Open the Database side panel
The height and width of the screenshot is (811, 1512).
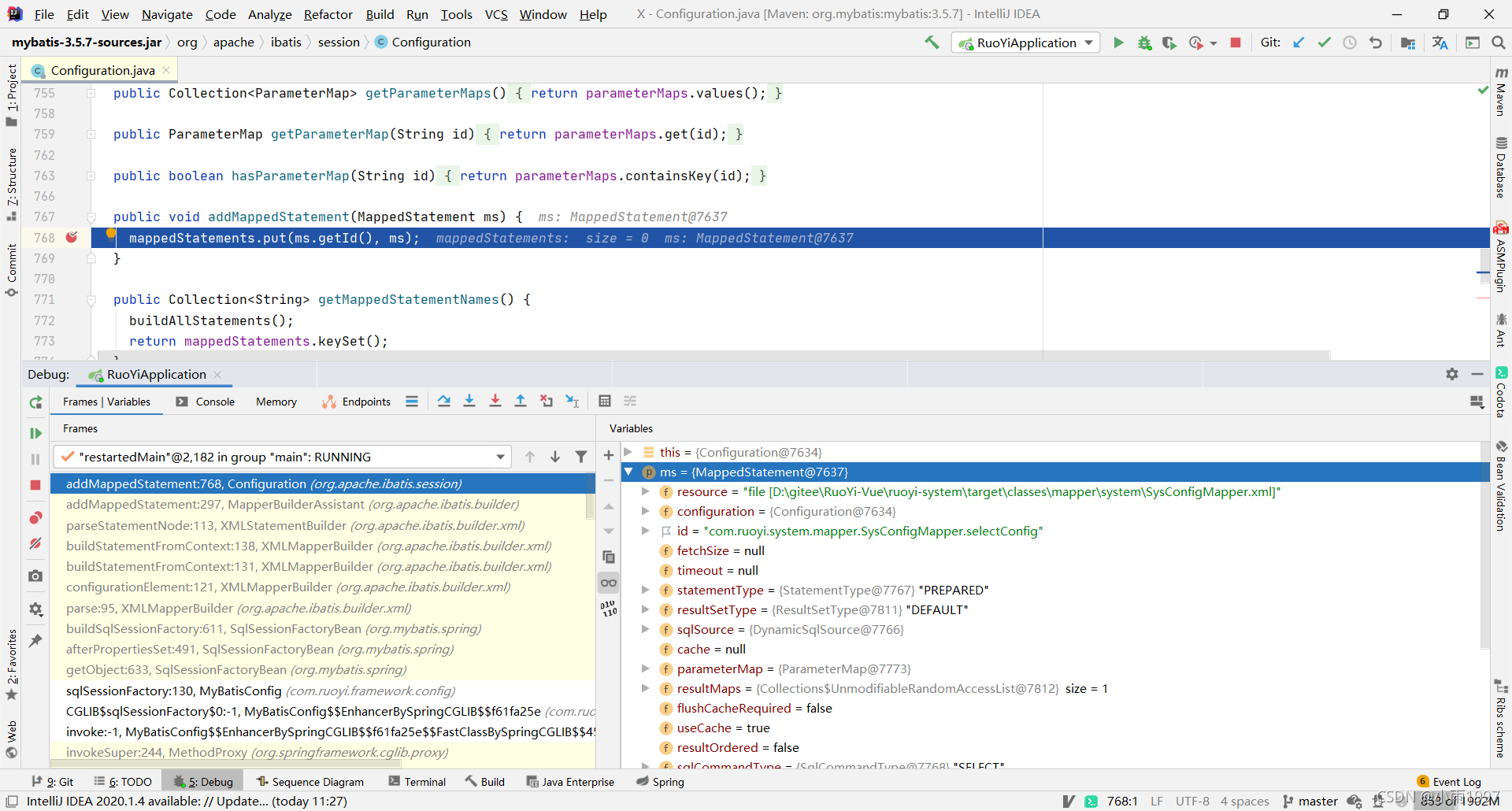pyautogui.click(x=1501, y=168)
